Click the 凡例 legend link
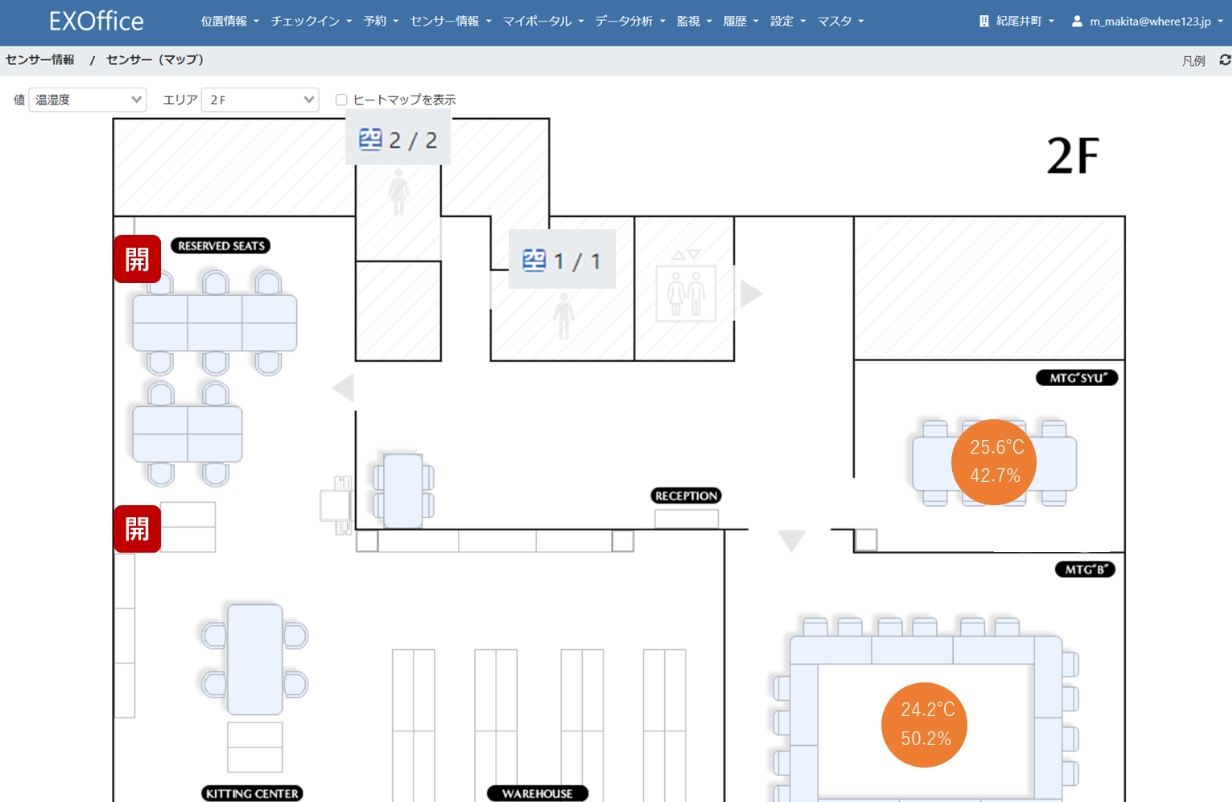1232x802 pixels. pyautogui.click(x=1193, y=61)
